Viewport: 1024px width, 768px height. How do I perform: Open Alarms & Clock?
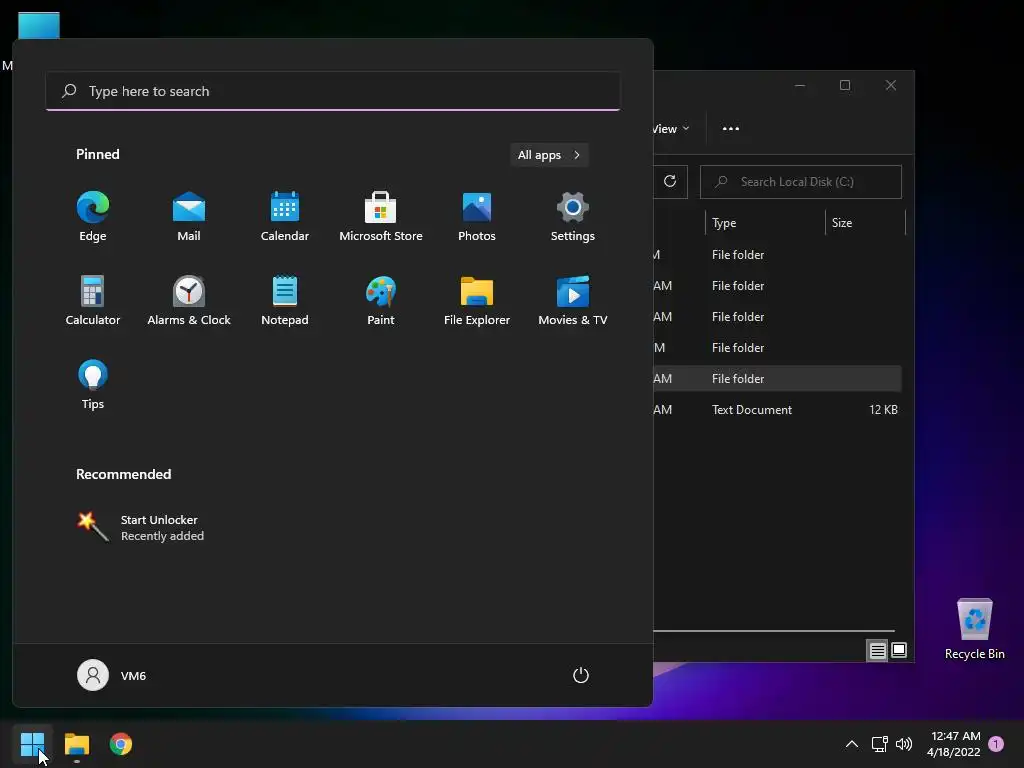click(x=189, y=301)
